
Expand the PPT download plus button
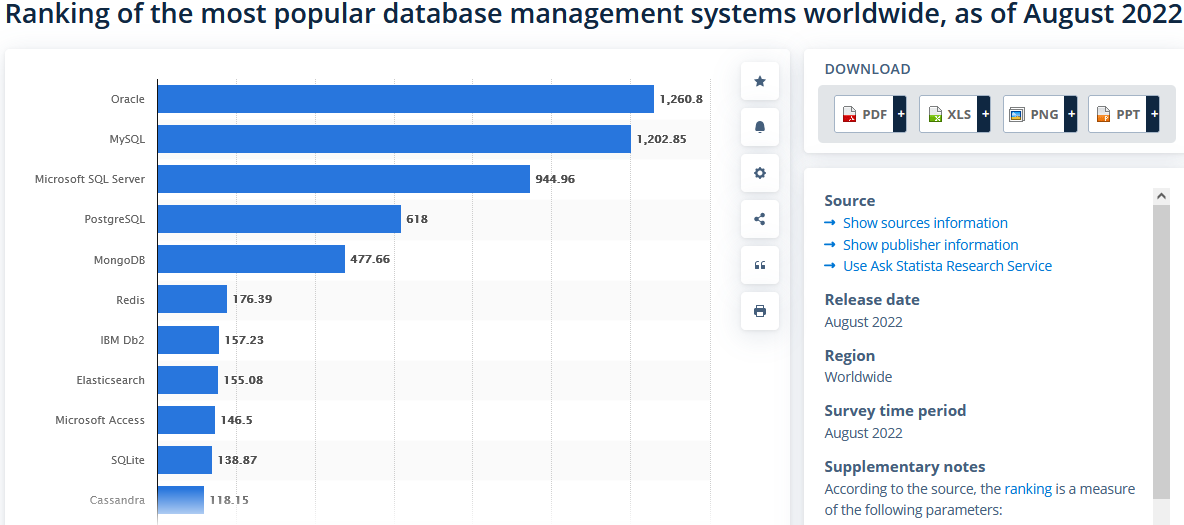pyautogui.click(x=1154, y=115)
